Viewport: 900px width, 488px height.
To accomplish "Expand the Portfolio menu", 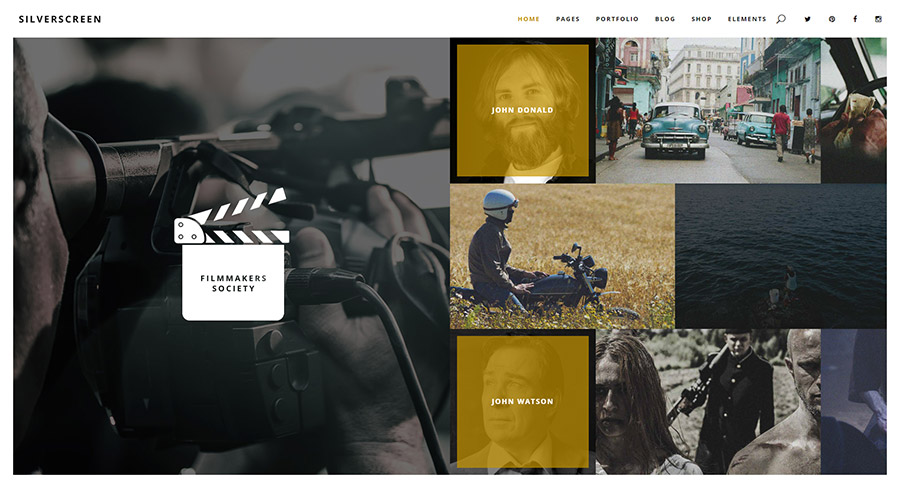I will coord(617,19).
